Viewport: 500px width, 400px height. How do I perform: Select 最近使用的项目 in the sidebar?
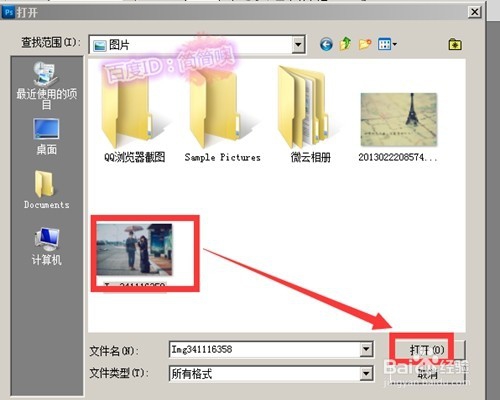coord(47,86)
